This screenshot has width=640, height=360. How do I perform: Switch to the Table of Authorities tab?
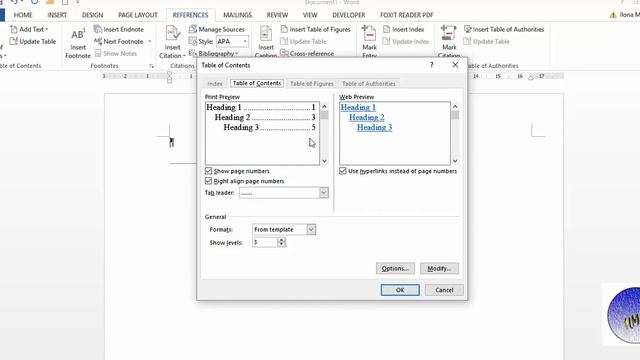[369, 84]
